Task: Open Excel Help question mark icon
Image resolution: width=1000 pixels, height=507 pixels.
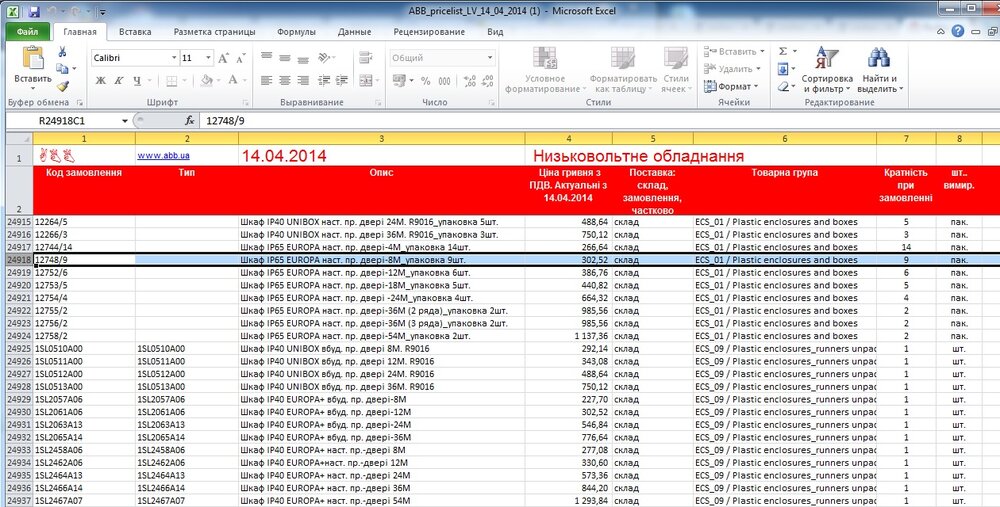Action: point(957,32)
